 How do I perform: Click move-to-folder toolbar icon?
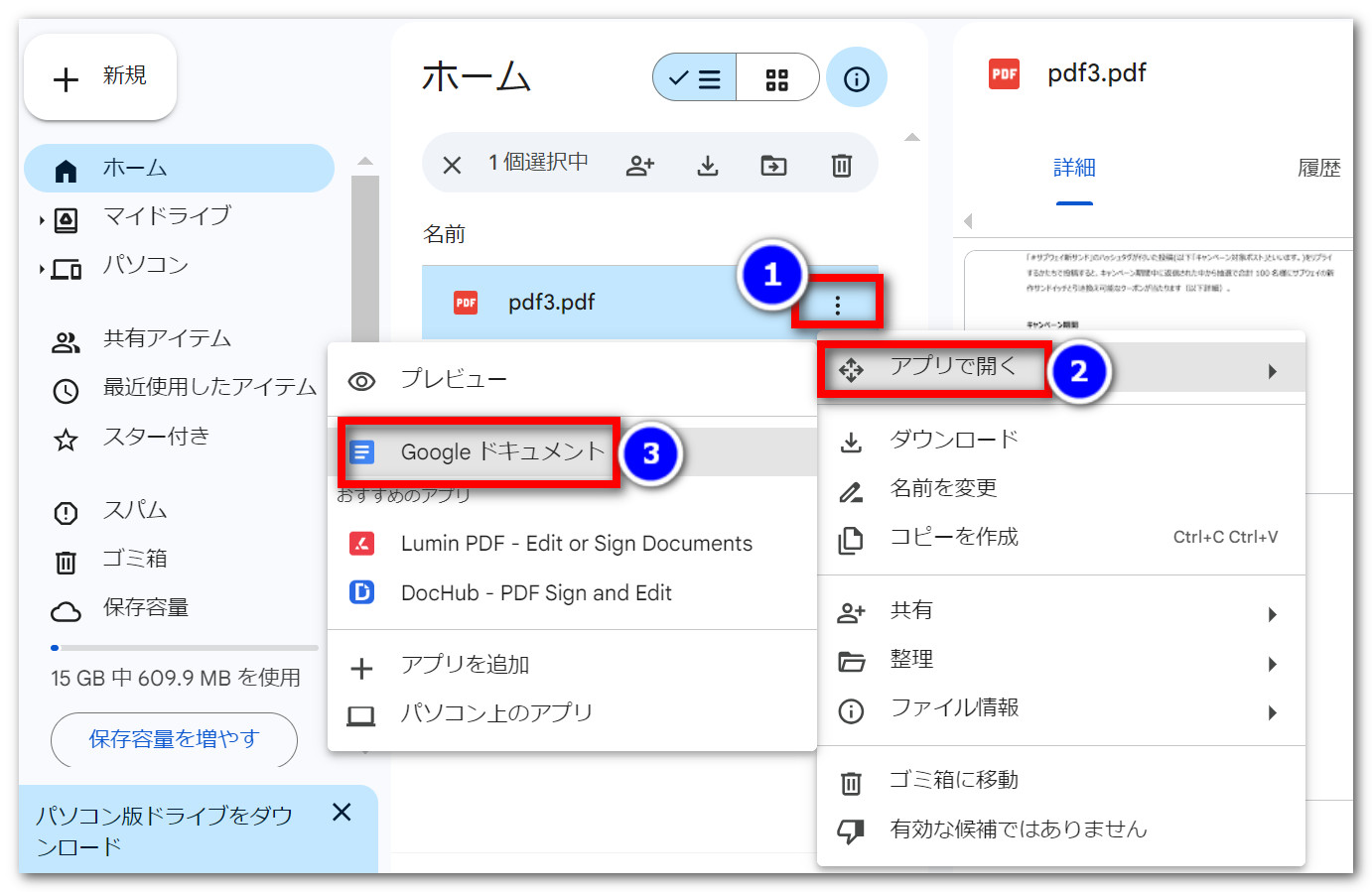(x=773, y=165)
